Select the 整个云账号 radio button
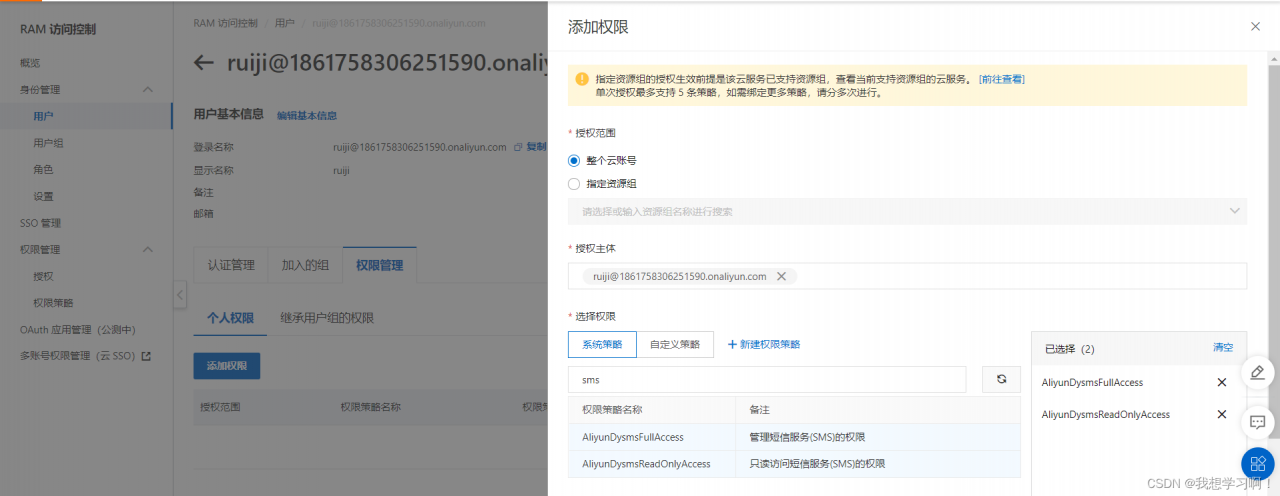The image size is (1280, 496). pos(574,160)
